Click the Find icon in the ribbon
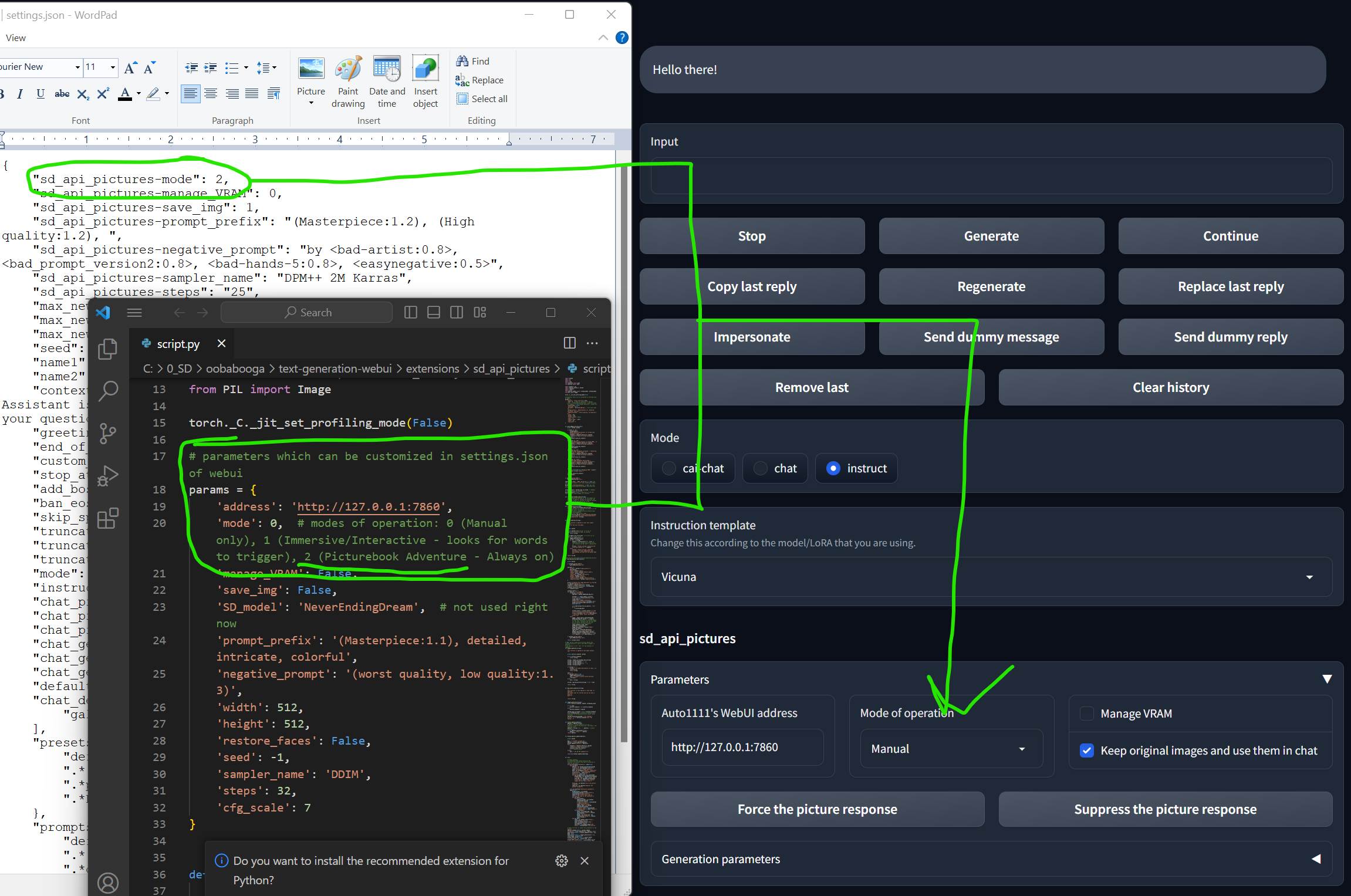The height and width of the screenshot is (896, 1351). tap(472, 60)
